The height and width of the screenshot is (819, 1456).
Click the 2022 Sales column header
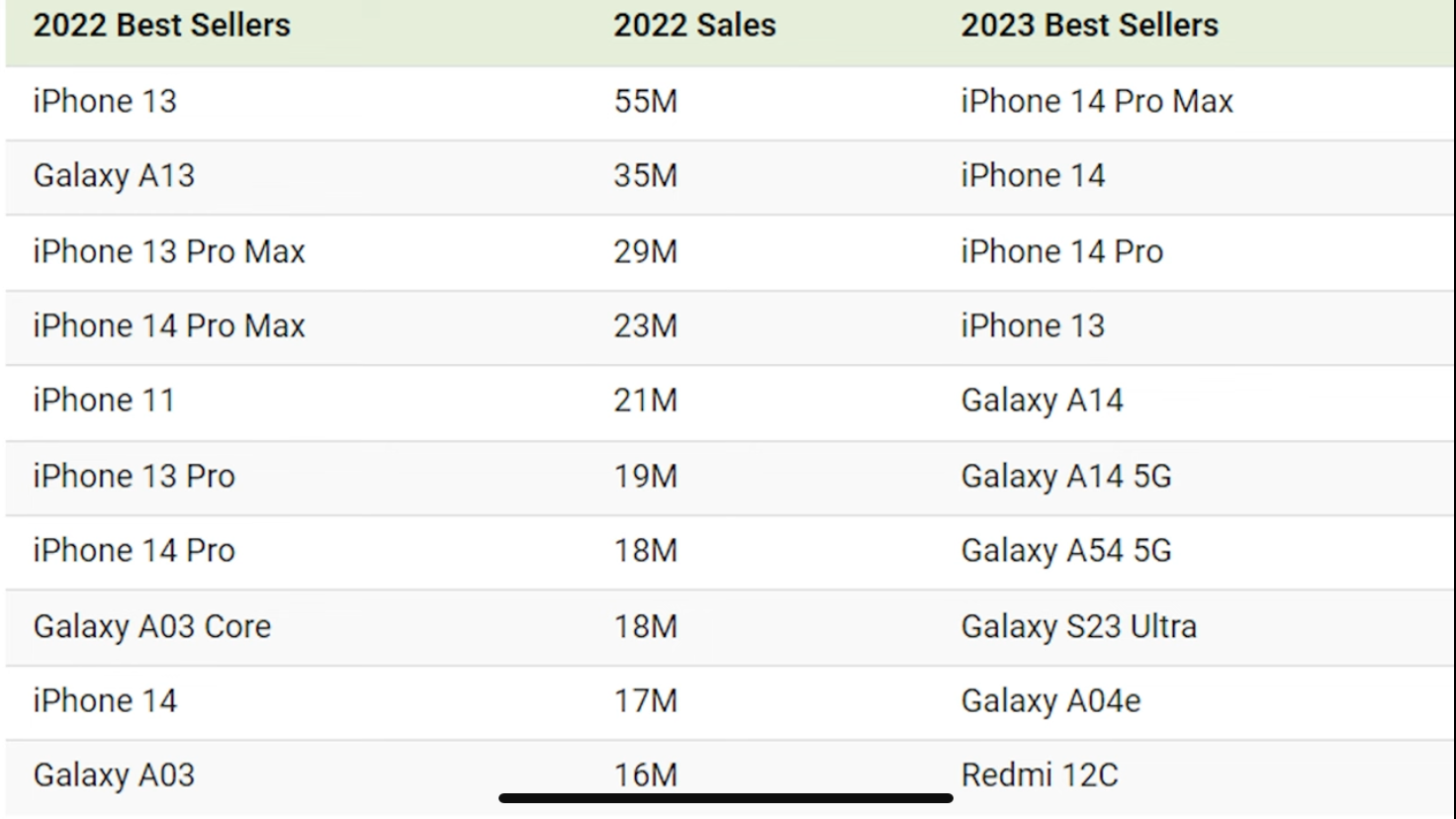pos(694,26)
